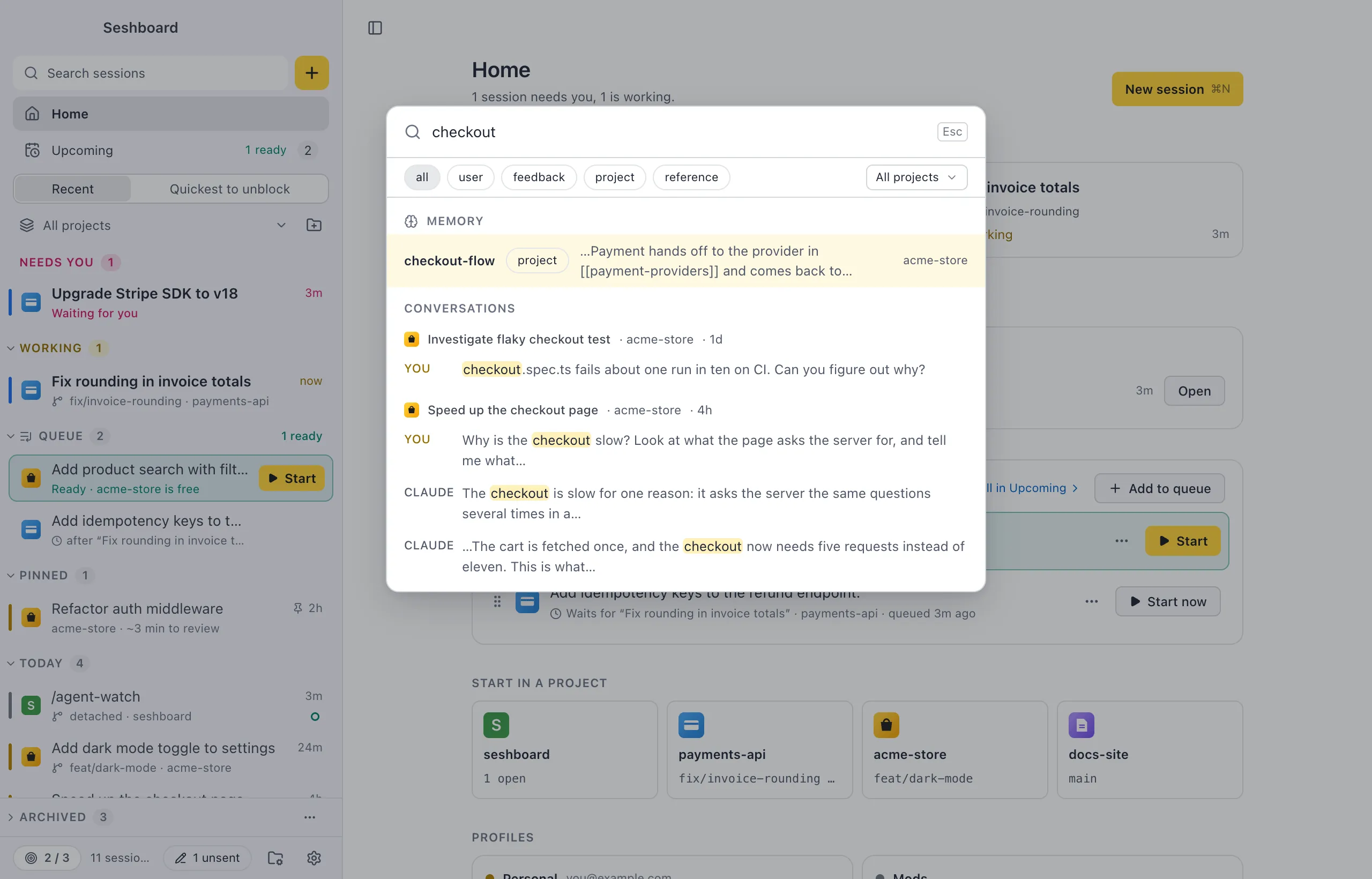The width and height of the screenshot is (1372, 879).
Task: Click Esc button to close search
Action: point(952,132)
